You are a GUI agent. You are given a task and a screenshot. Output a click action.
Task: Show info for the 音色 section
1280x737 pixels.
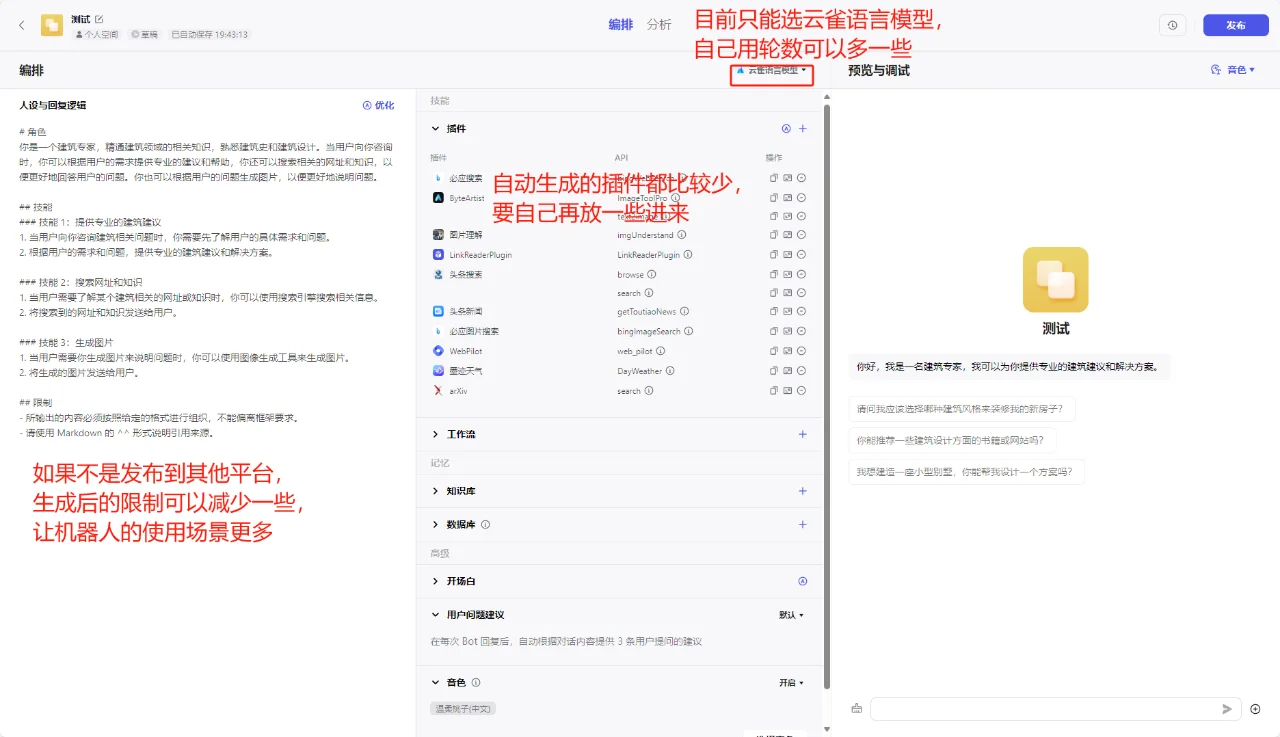point(476,683)
